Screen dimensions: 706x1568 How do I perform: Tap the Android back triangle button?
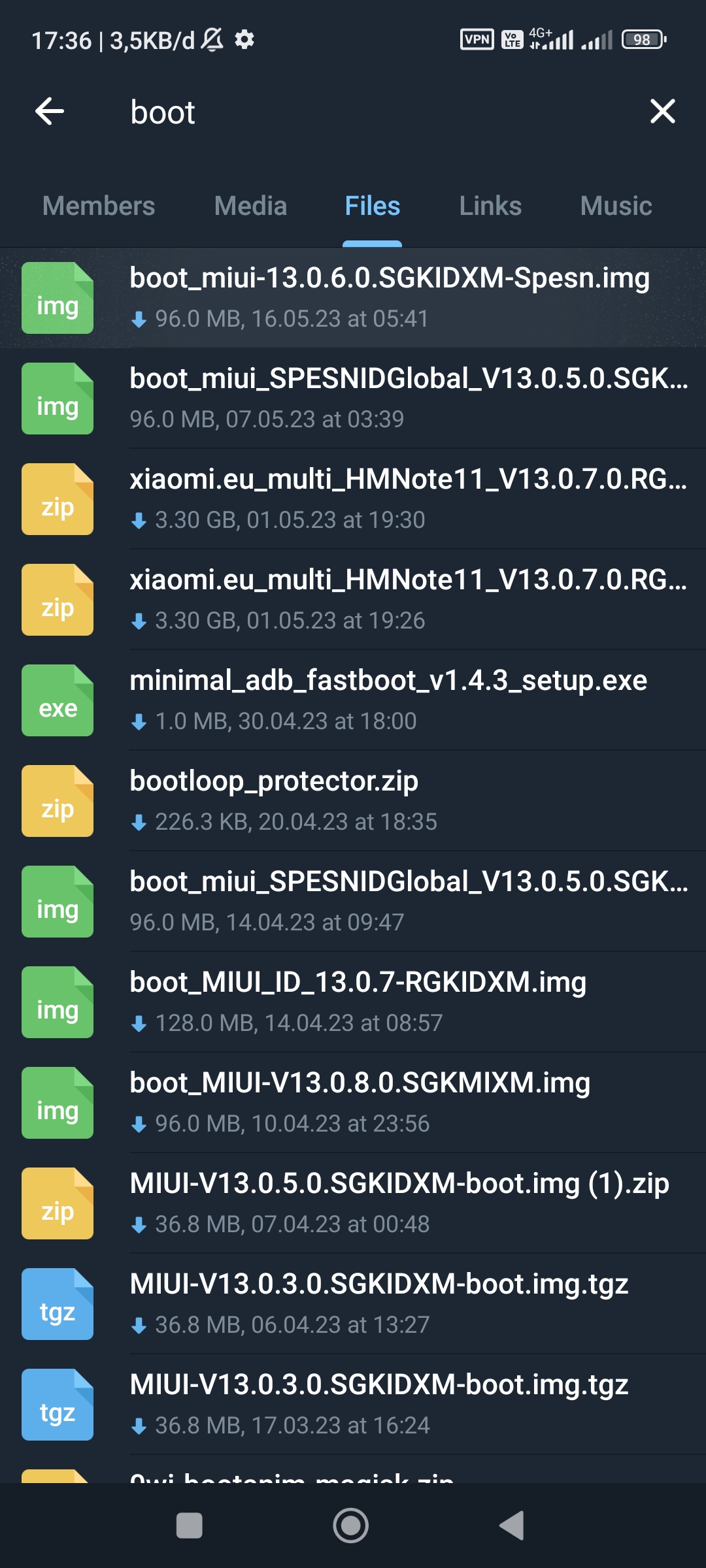[x=512, y=1526]
